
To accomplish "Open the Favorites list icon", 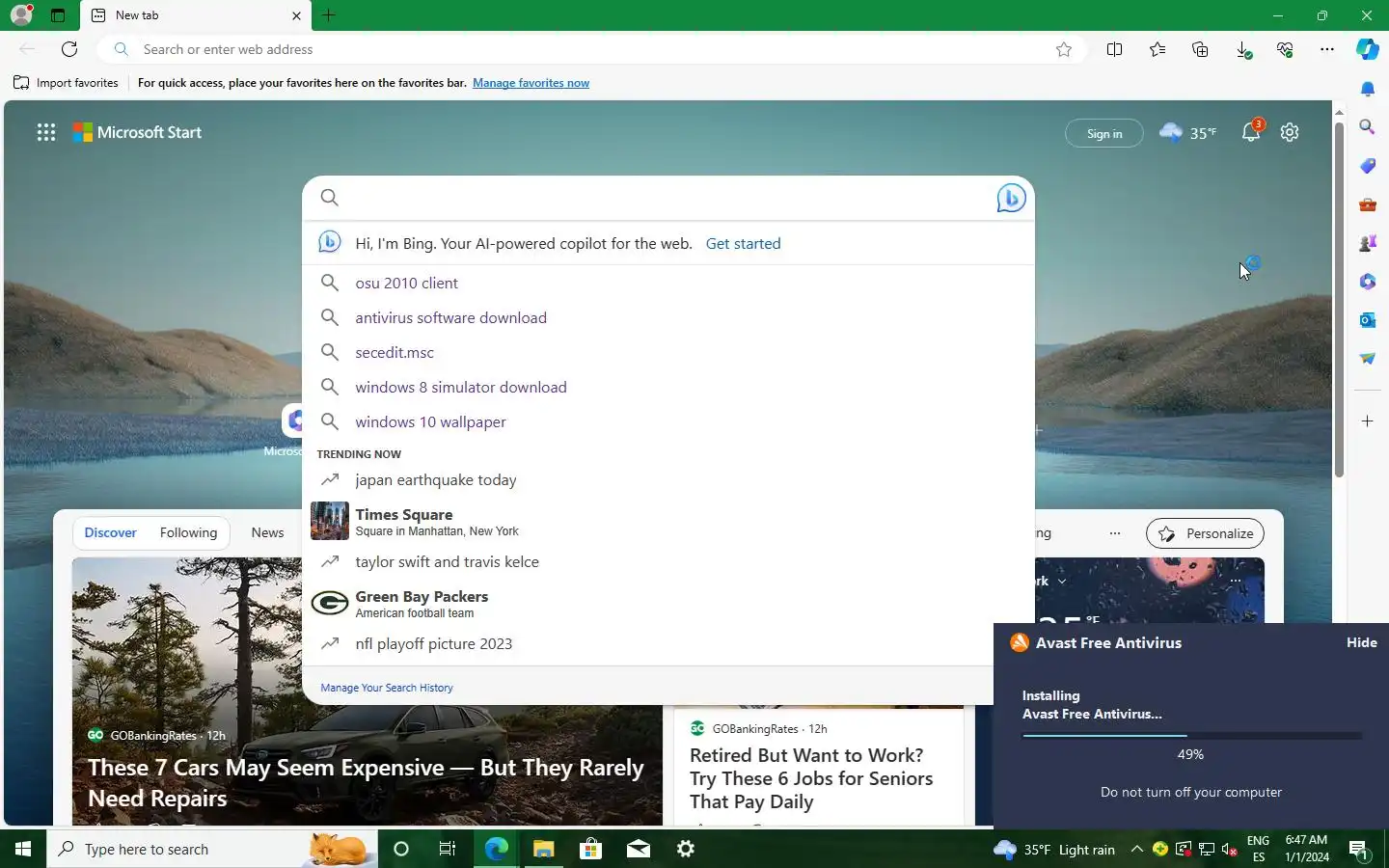I will pyautogui.click(x=1157, y=49).
